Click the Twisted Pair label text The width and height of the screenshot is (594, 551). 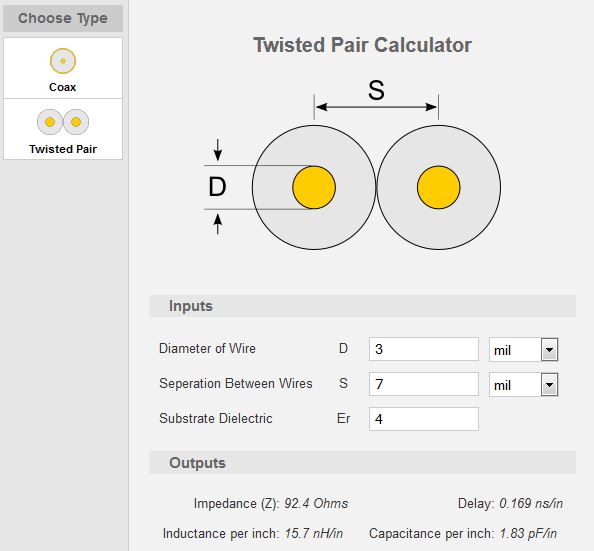(x=63, y=149)
